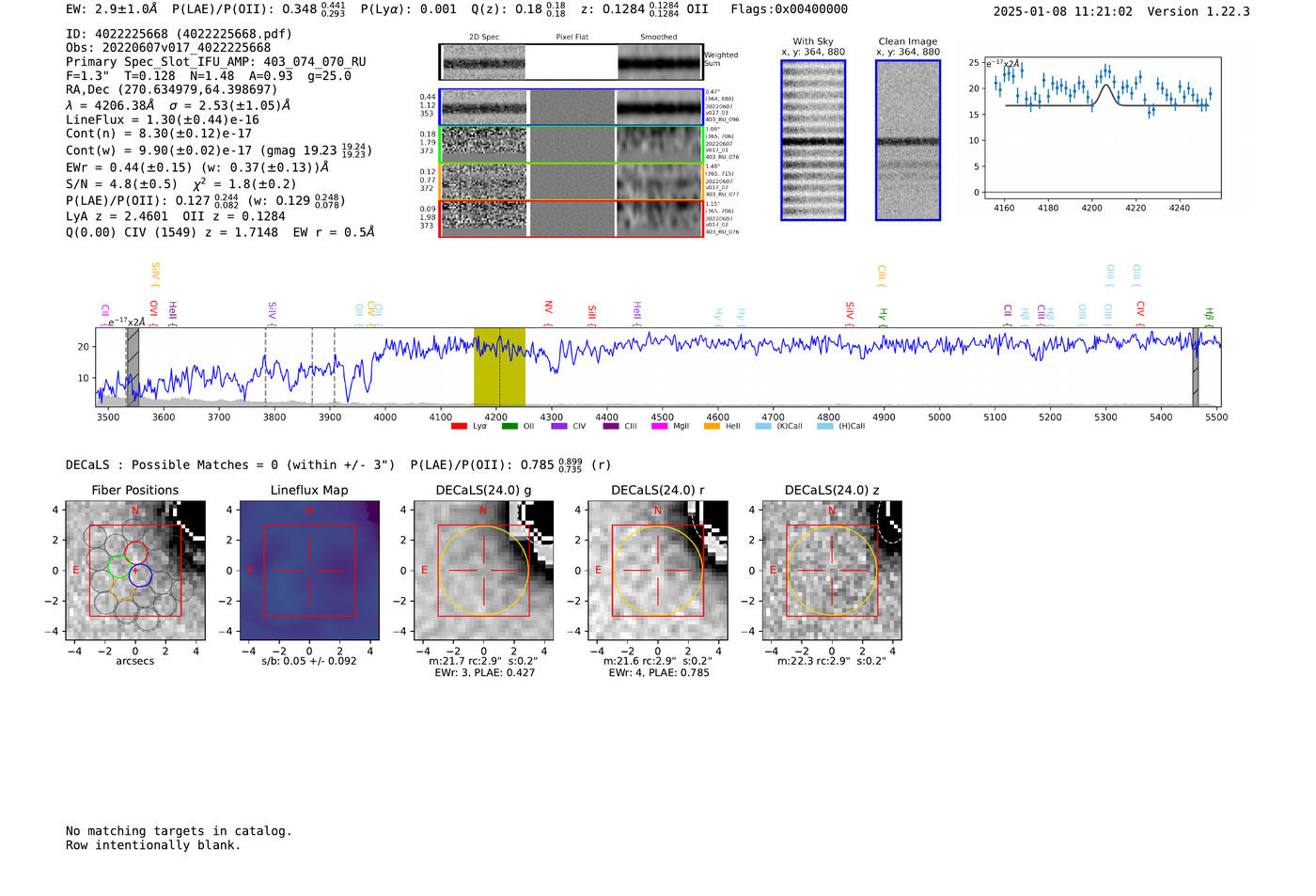The image size is (1316, 896).
Task: Click the hatched gray band near 5460Å
Action: coord(1196,367)
